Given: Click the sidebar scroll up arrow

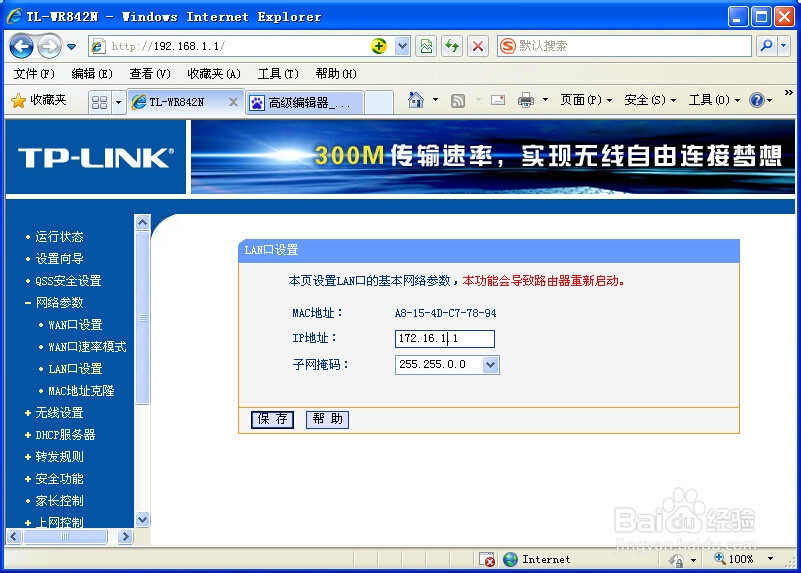Looking at the screenshot, I should (x=143, y=222).
